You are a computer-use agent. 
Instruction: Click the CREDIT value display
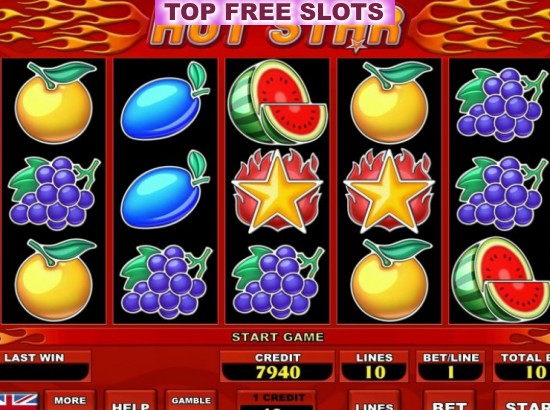pos(277,372)
